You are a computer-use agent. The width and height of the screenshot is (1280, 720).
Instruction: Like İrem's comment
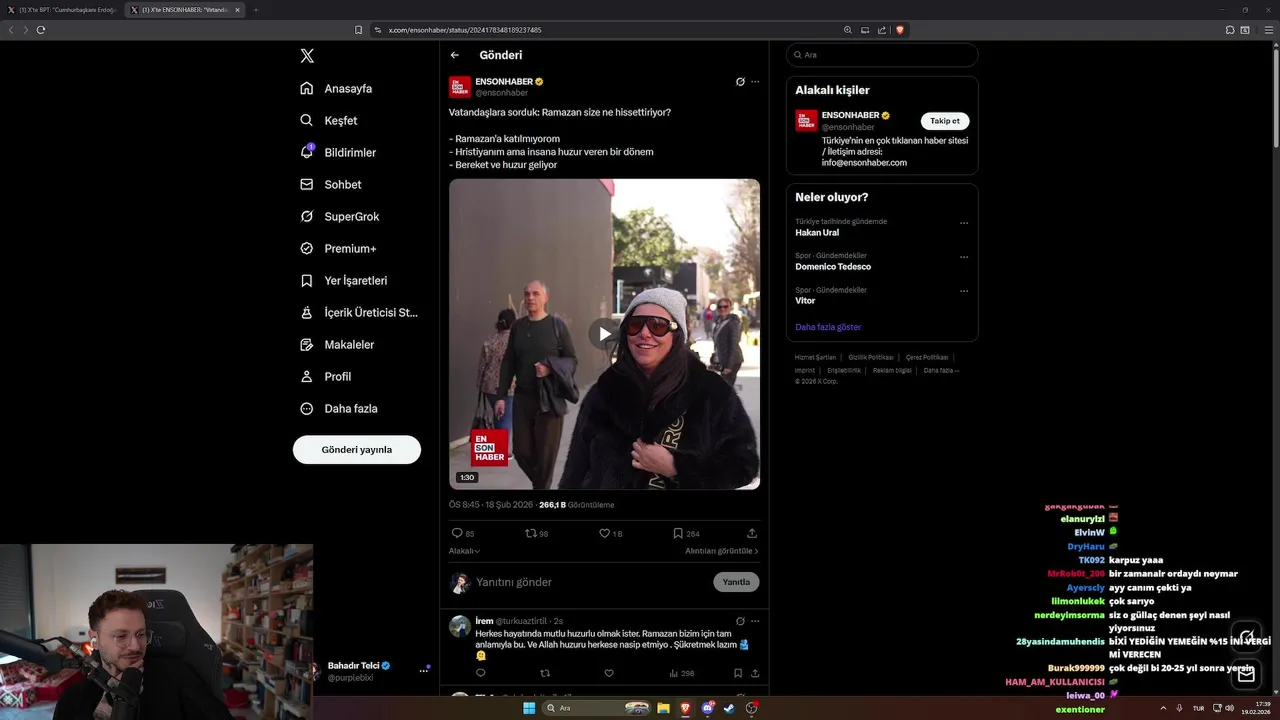[609, 673]
